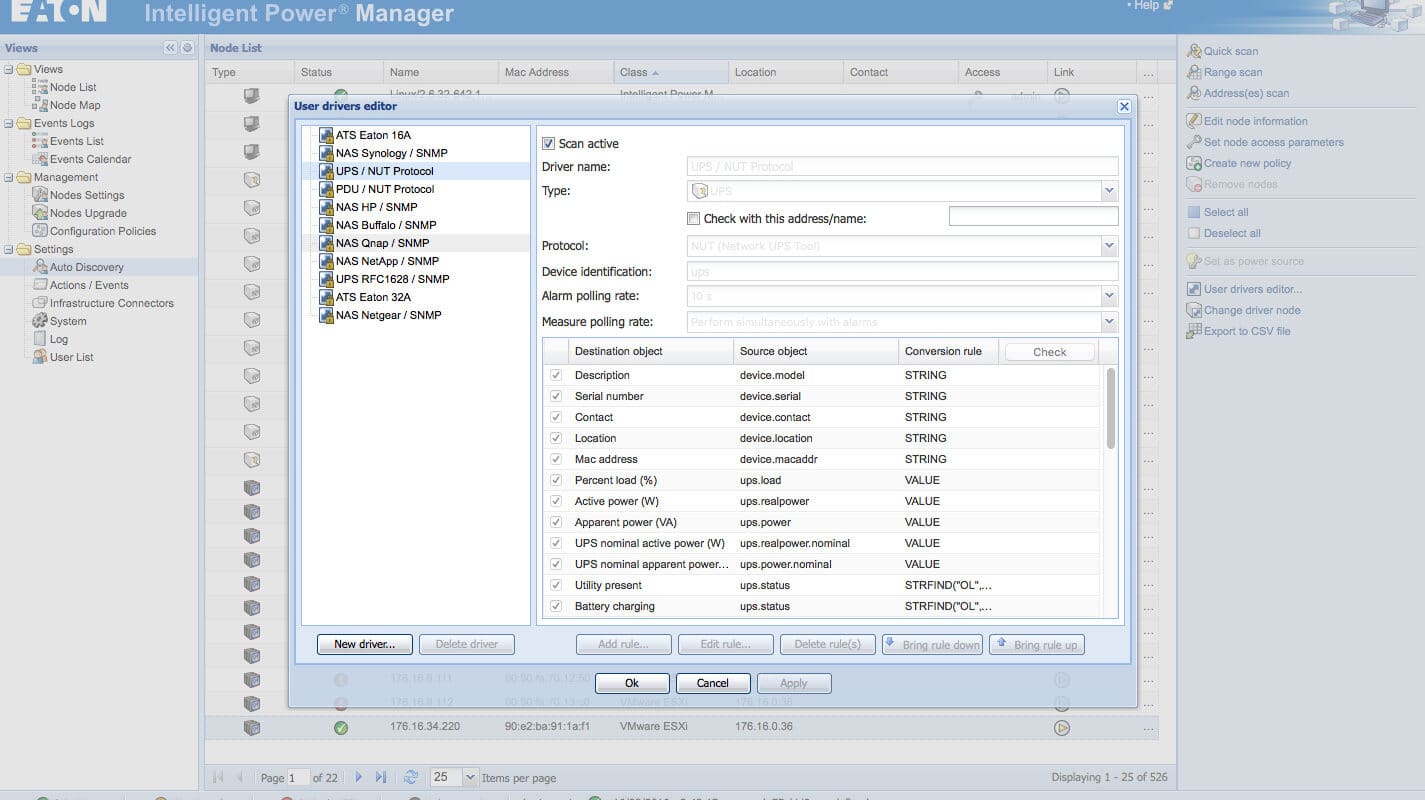Select the PDU / NUT Protocol driver icon
The width and height of the screenshot is (1425, 800).
pyautogui.click(x=326, y=189)
